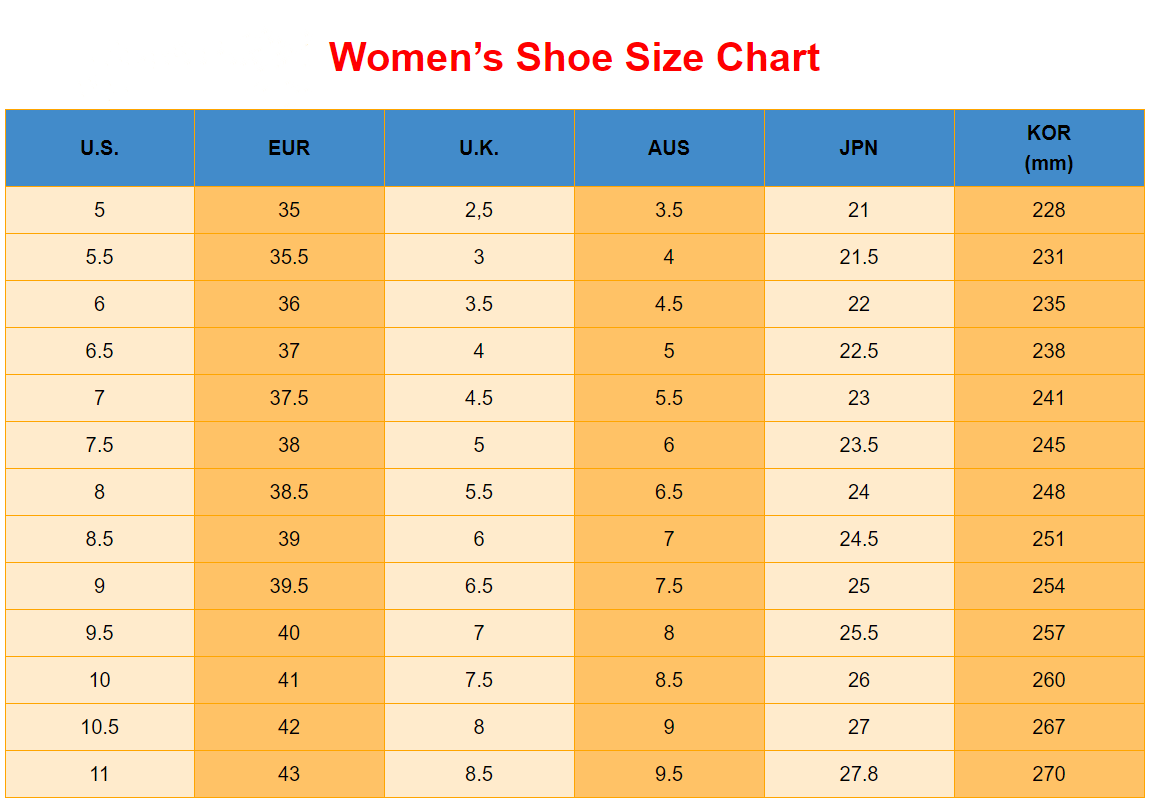Select the KOR 257 cell
The height and width of the screenshot is (803, 1153).
1049,633
